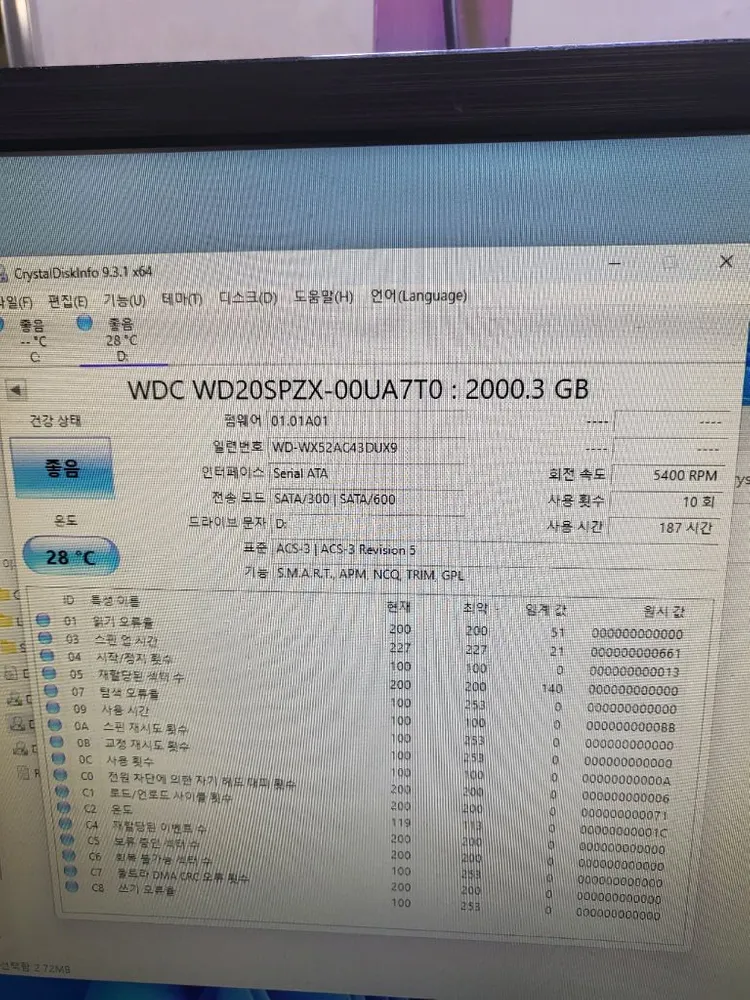Image resolution: width=750 pixels, height=1000 pixels.
Task: Click the status dot of attribute C1
Action: tap(62, 791)
